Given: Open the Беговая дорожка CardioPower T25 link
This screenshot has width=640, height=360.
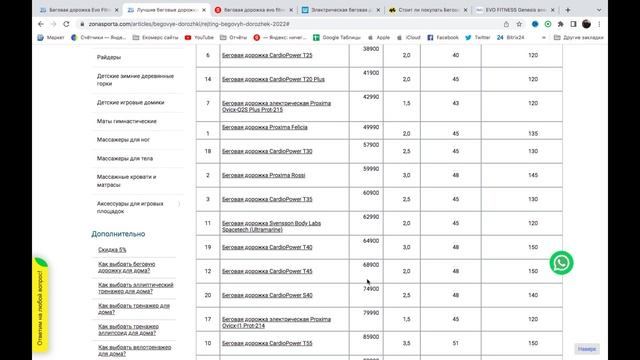Looking at the screenshot, I should 267,55.
